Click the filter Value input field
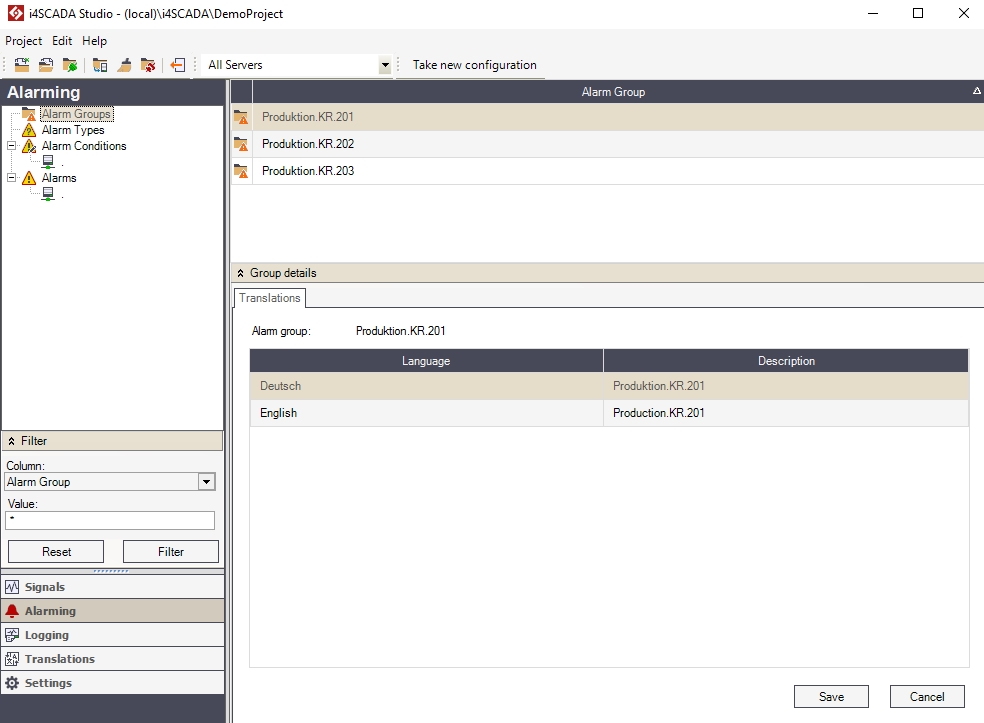This screenshot has height=723, width=984. [110, 520]
